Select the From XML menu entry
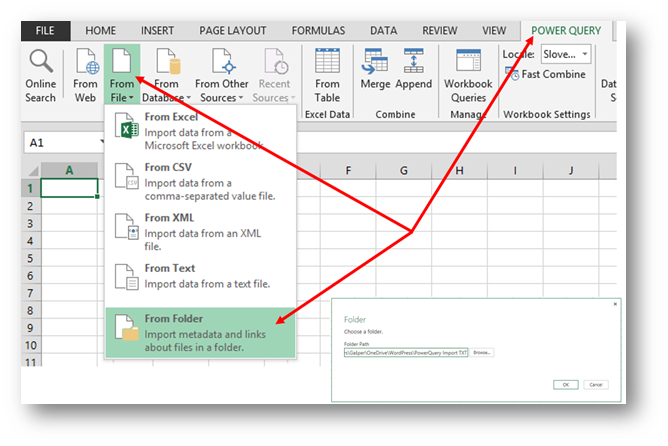The width and height of the screenshot is (668, 446). click(200, 232)
